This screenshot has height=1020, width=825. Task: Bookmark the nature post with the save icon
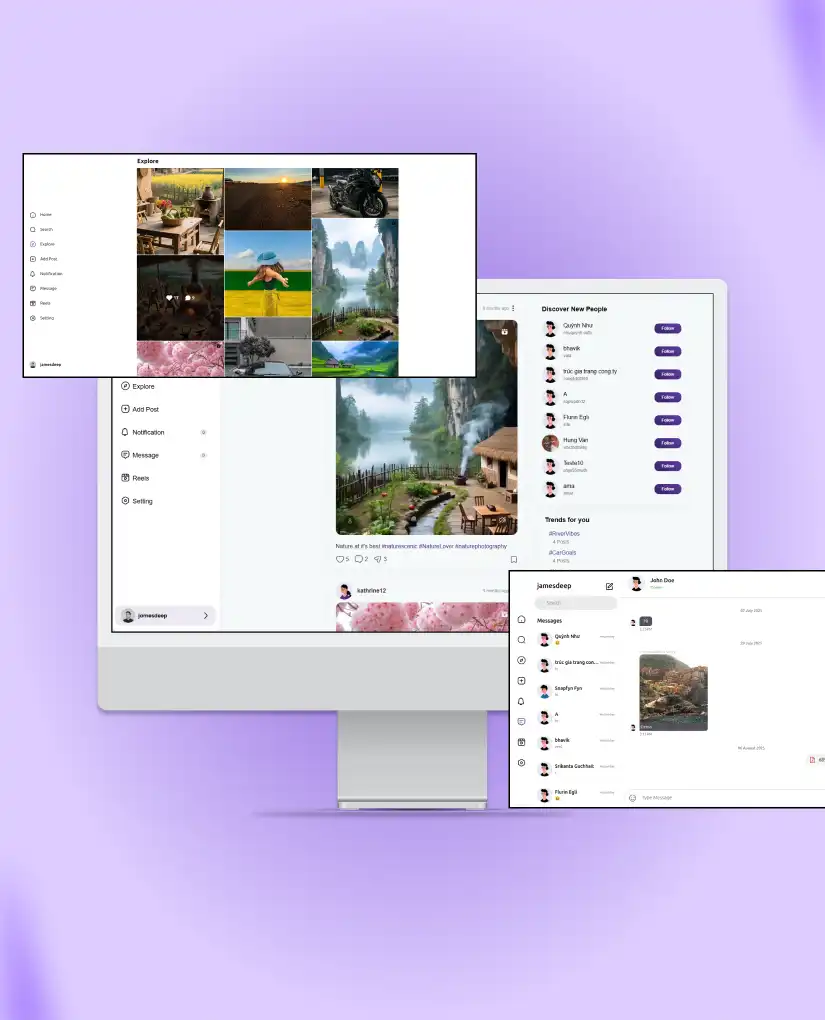coord(513,559)
